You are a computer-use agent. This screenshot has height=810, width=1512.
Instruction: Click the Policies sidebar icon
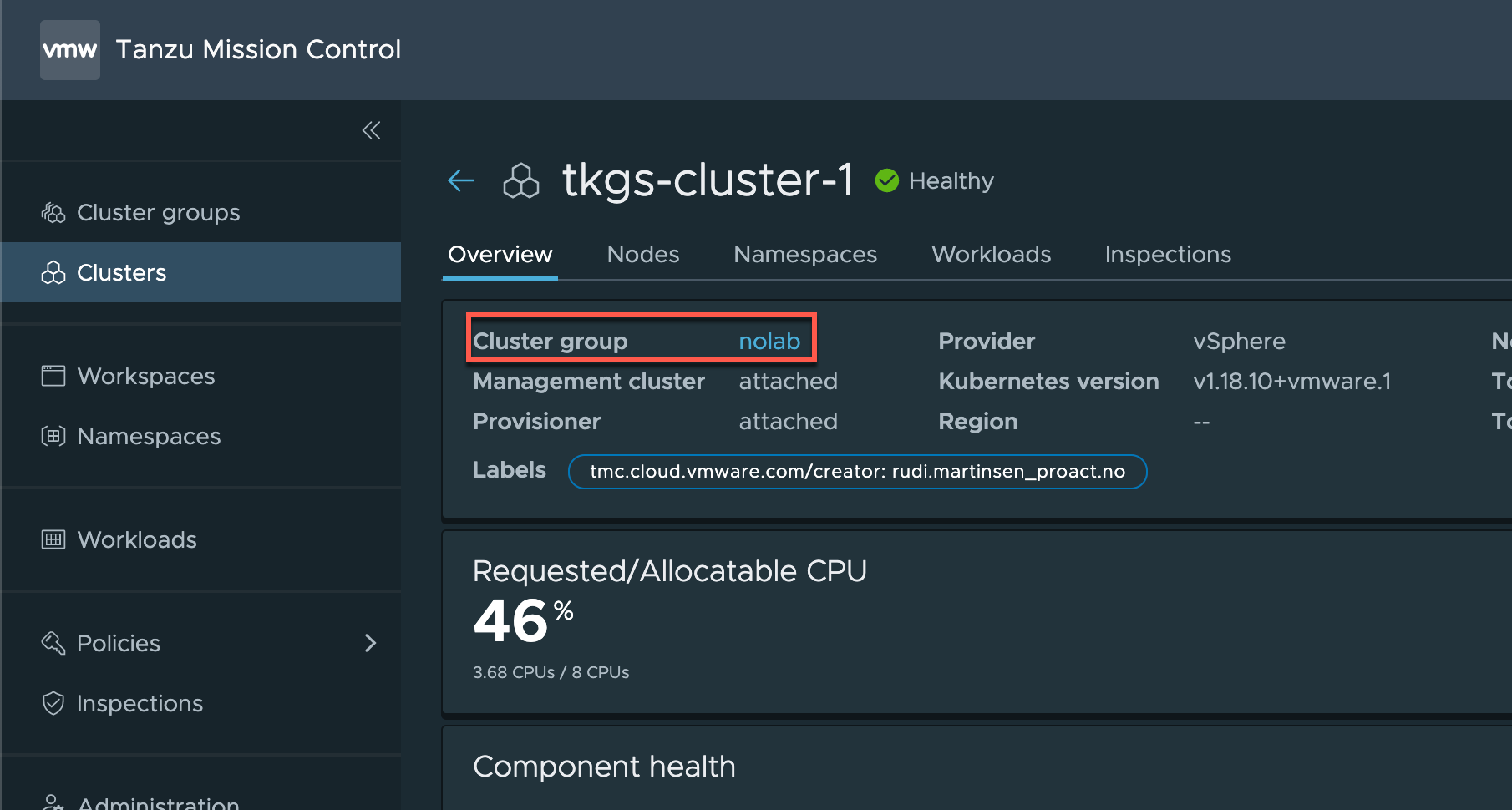pyautogui.click(x=53, y=643)
